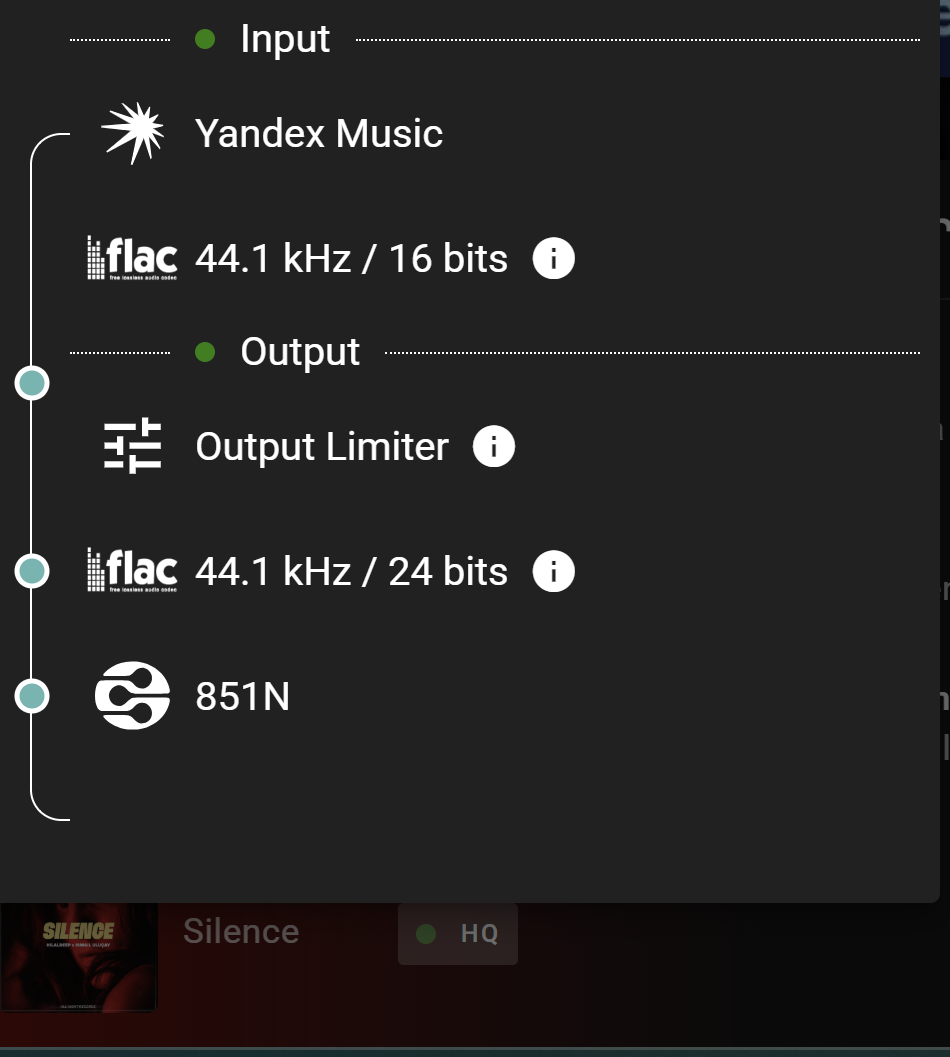The width and height of the screenshot is (950, 1057).
Task: Click the Output Limiter sliders icon
Action: tap(133, 446)
